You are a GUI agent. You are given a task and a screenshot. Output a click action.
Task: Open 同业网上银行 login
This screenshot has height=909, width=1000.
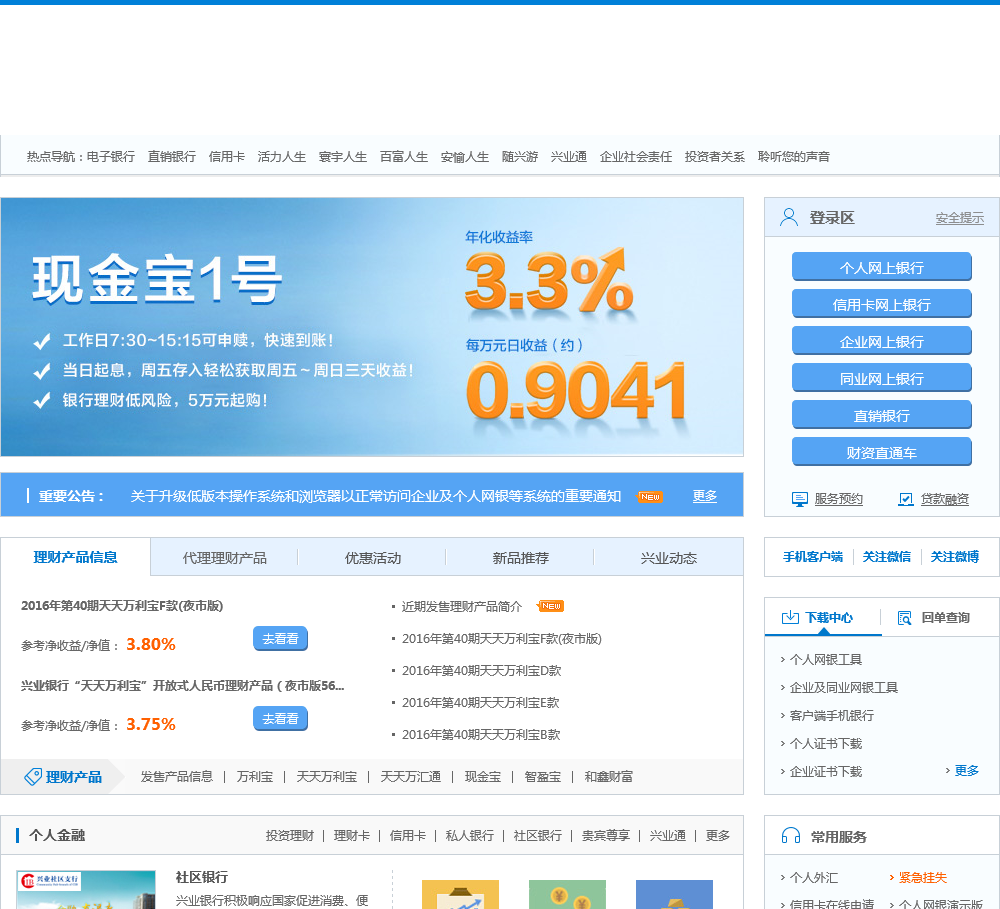tap(881, 378)
